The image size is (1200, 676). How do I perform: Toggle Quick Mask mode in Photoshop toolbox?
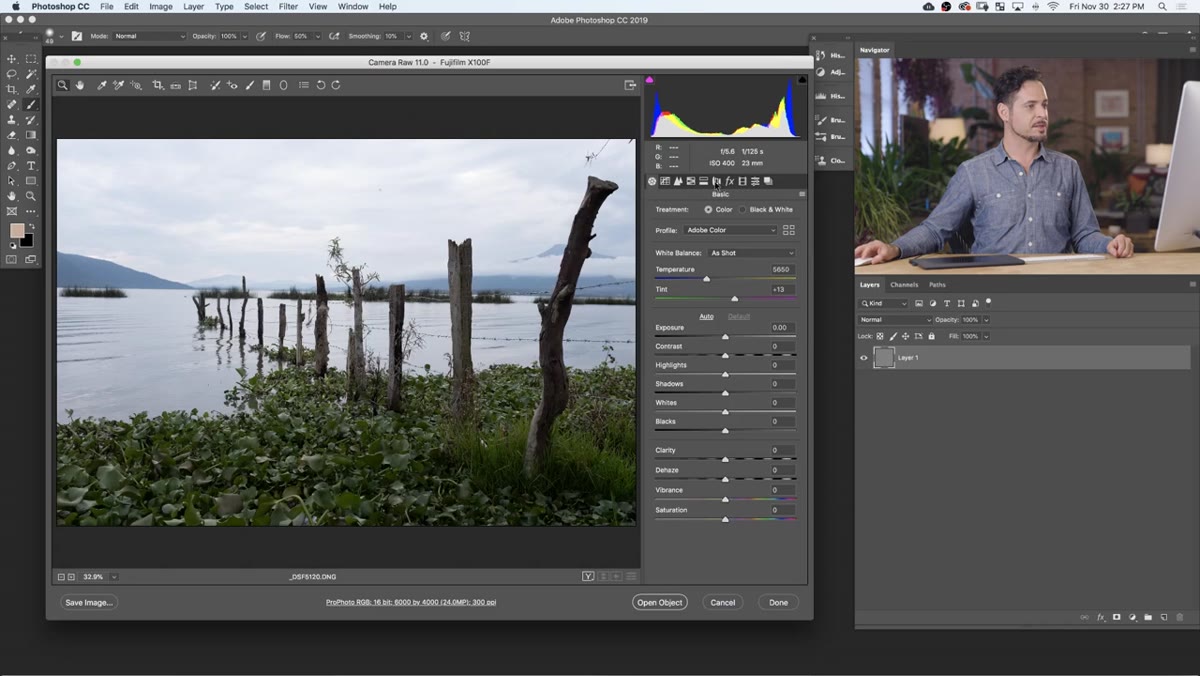coord(12,259)
